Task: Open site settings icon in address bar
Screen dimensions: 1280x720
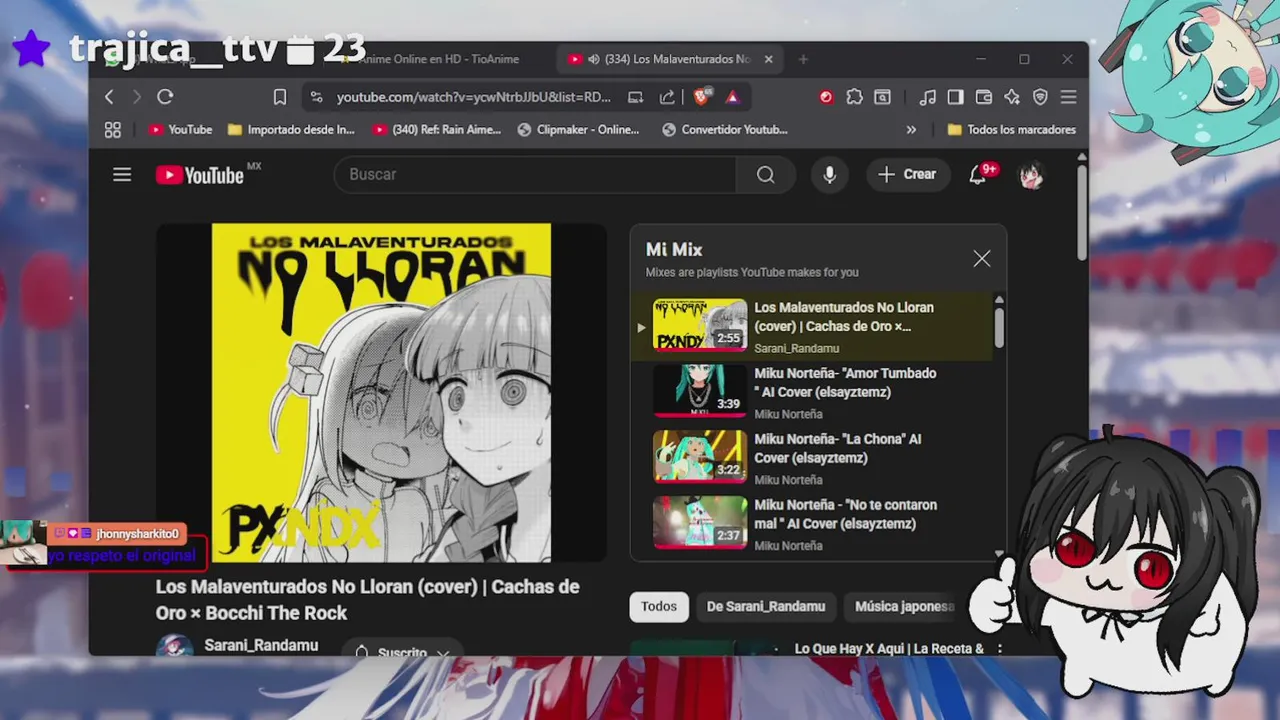Action: pyautogui.click(x=316, y=97)
